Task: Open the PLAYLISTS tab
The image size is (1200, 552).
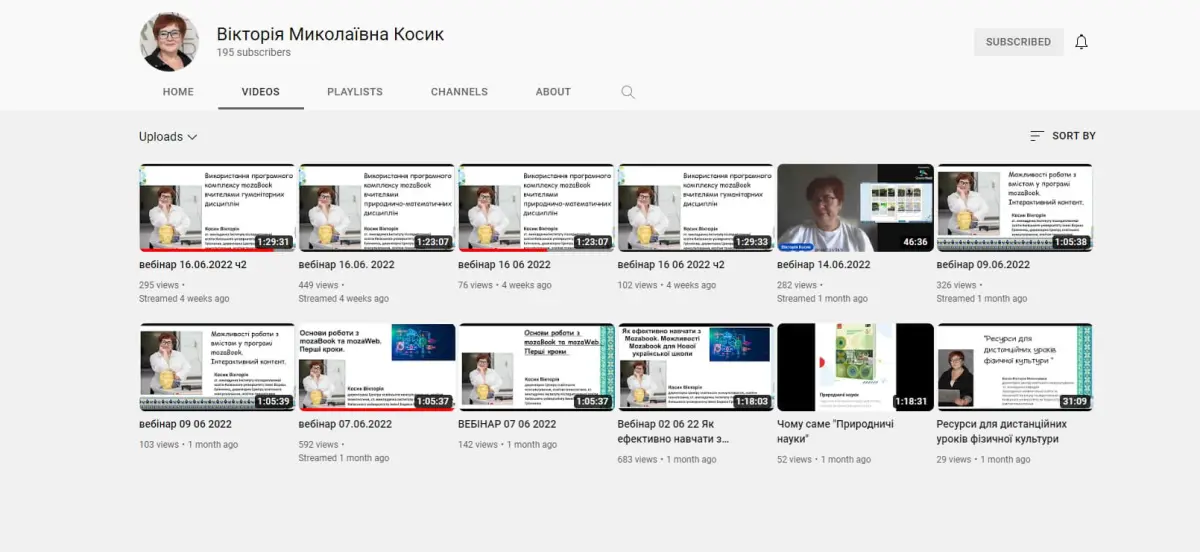Action: pos(355,92)
